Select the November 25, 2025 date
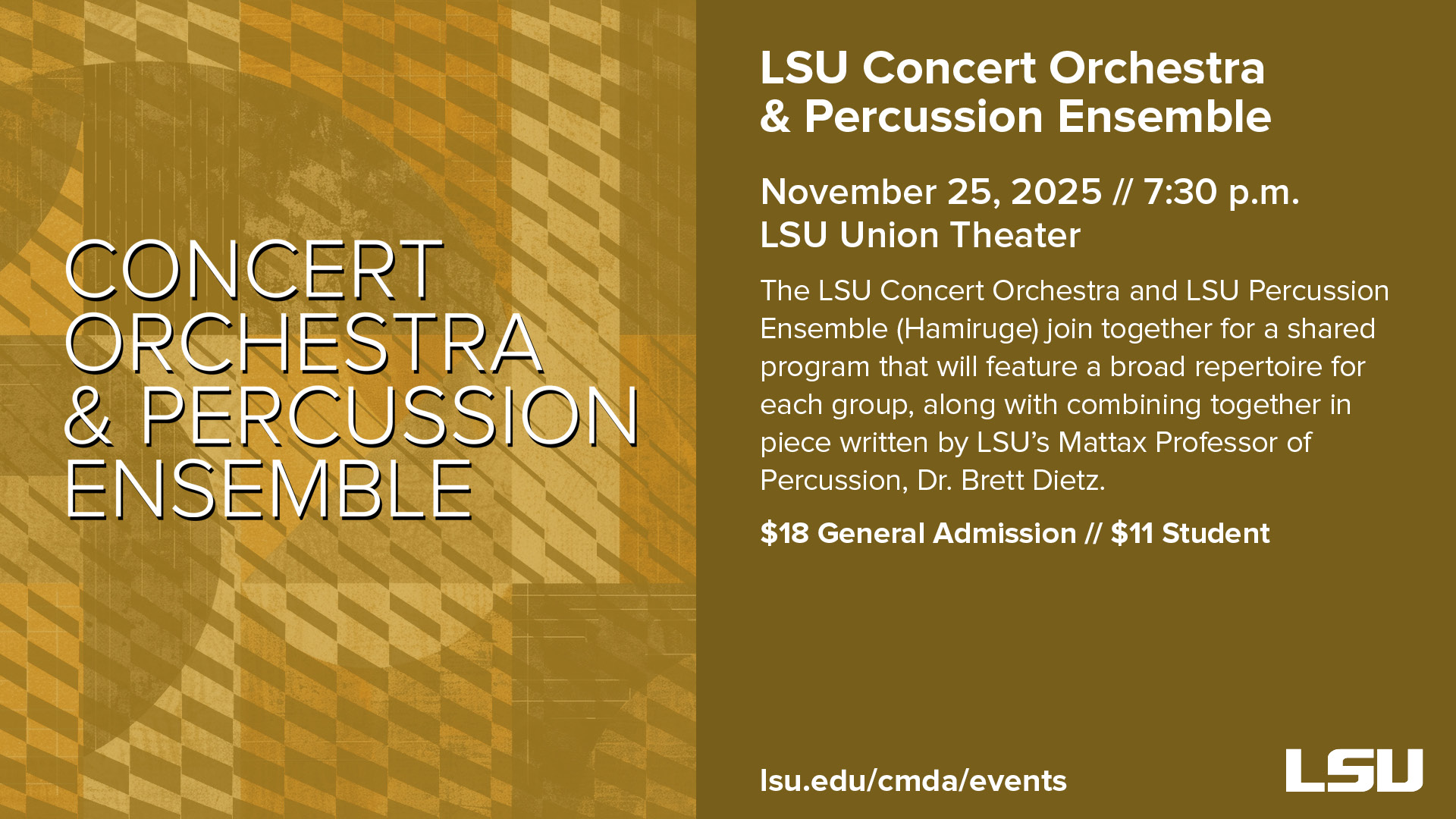Screen dimensions: 1456x819 tap(930, 192)
